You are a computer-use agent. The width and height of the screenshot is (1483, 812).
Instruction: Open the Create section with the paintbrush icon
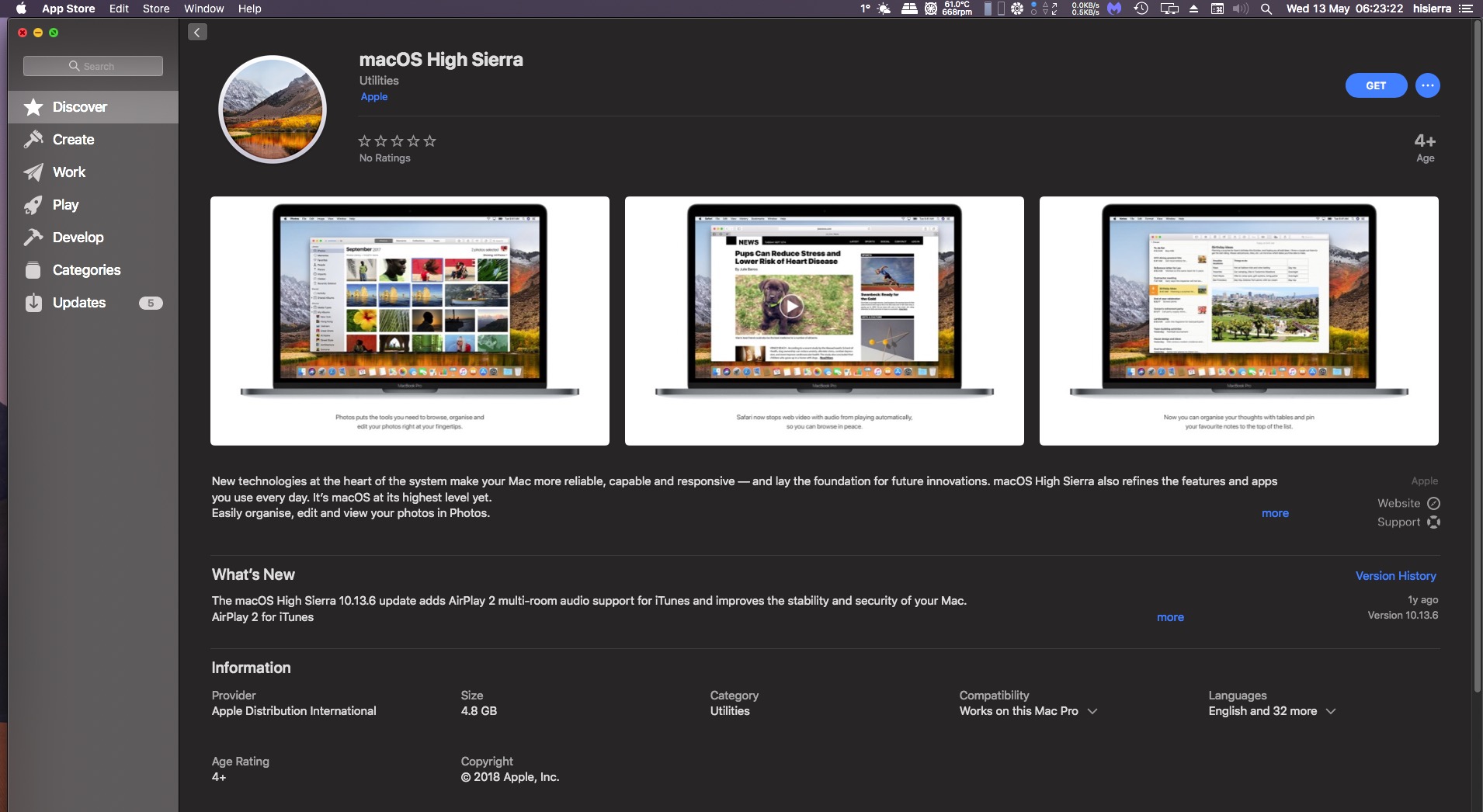[x=93, y=140]
